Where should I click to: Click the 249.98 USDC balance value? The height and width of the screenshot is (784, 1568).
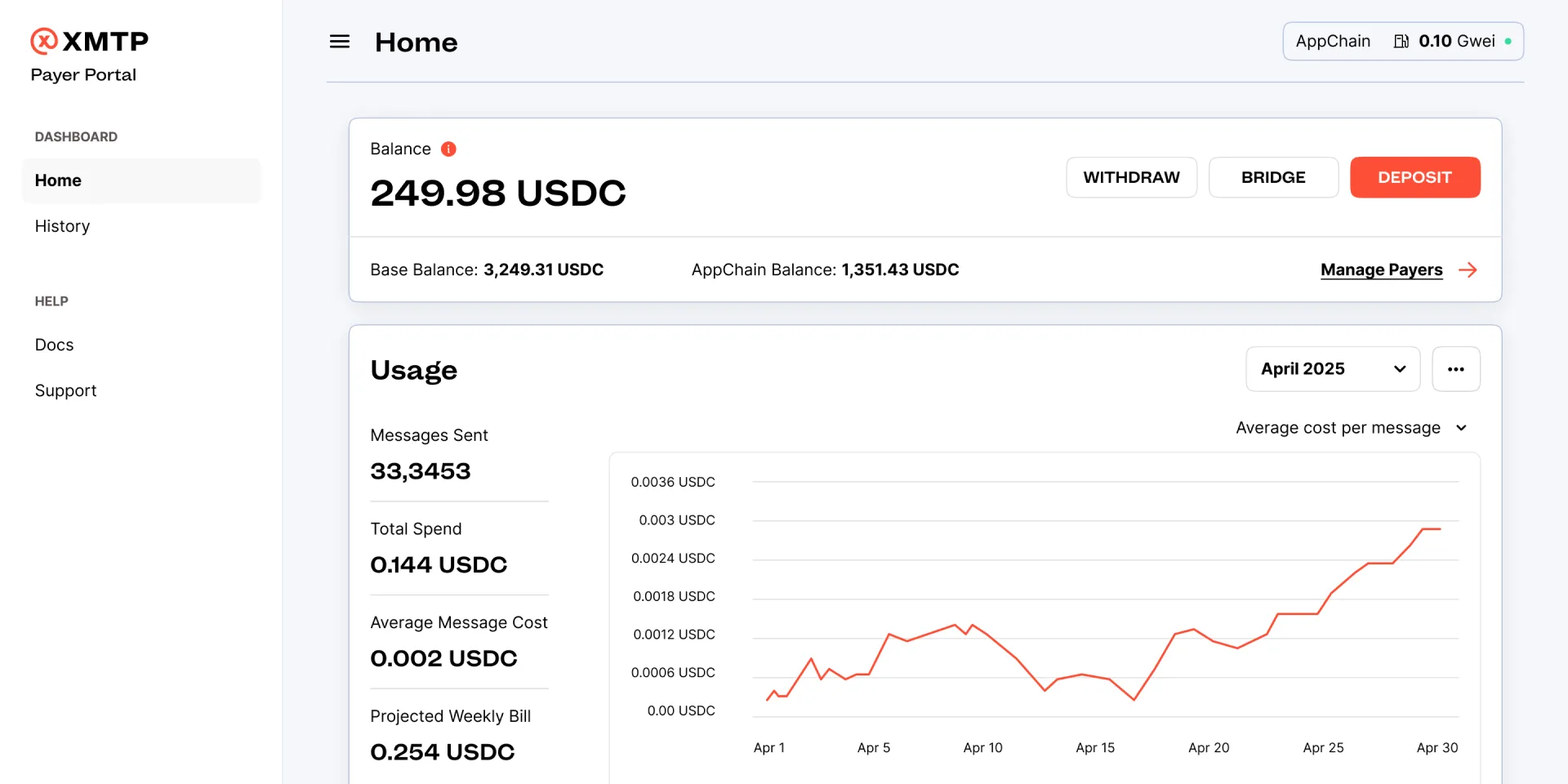click(x=498, y=194)
